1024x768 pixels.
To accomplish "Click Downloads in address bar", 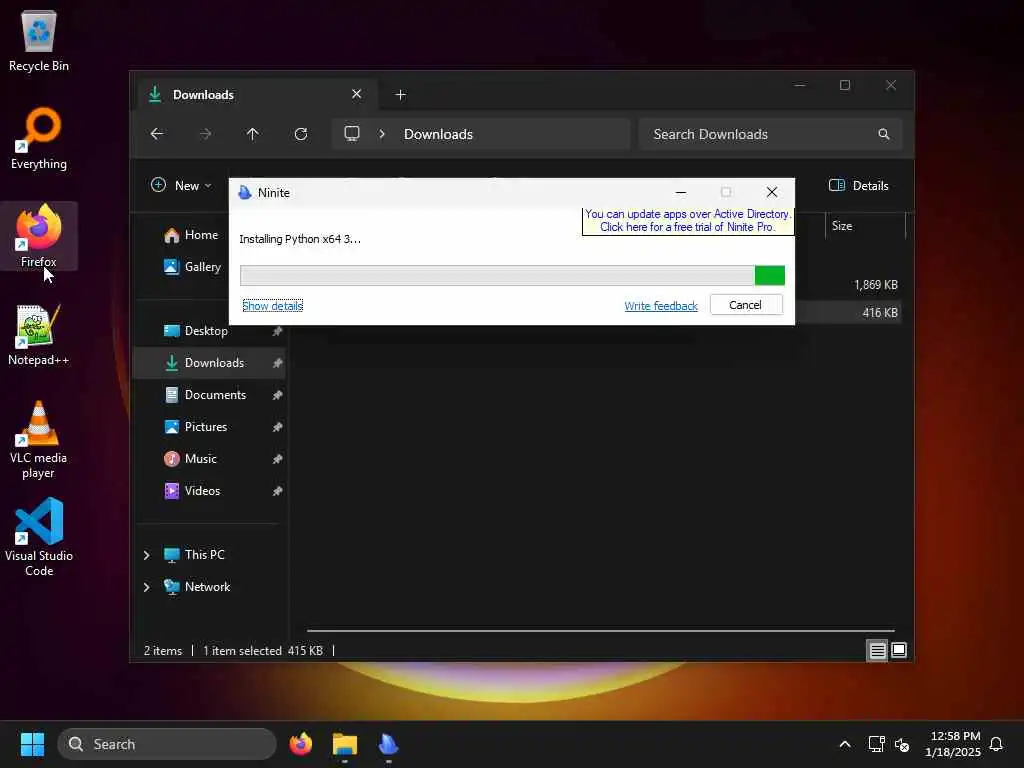I will coord(438,134).
